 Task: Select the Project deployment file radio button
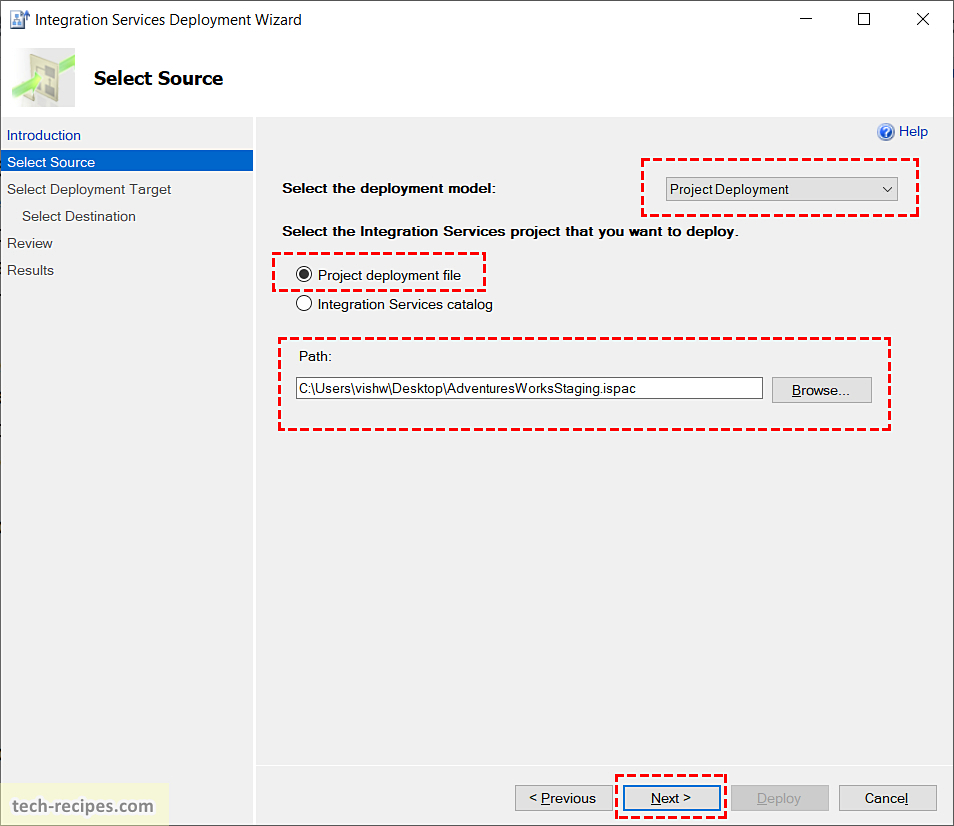tap(304, 274)
